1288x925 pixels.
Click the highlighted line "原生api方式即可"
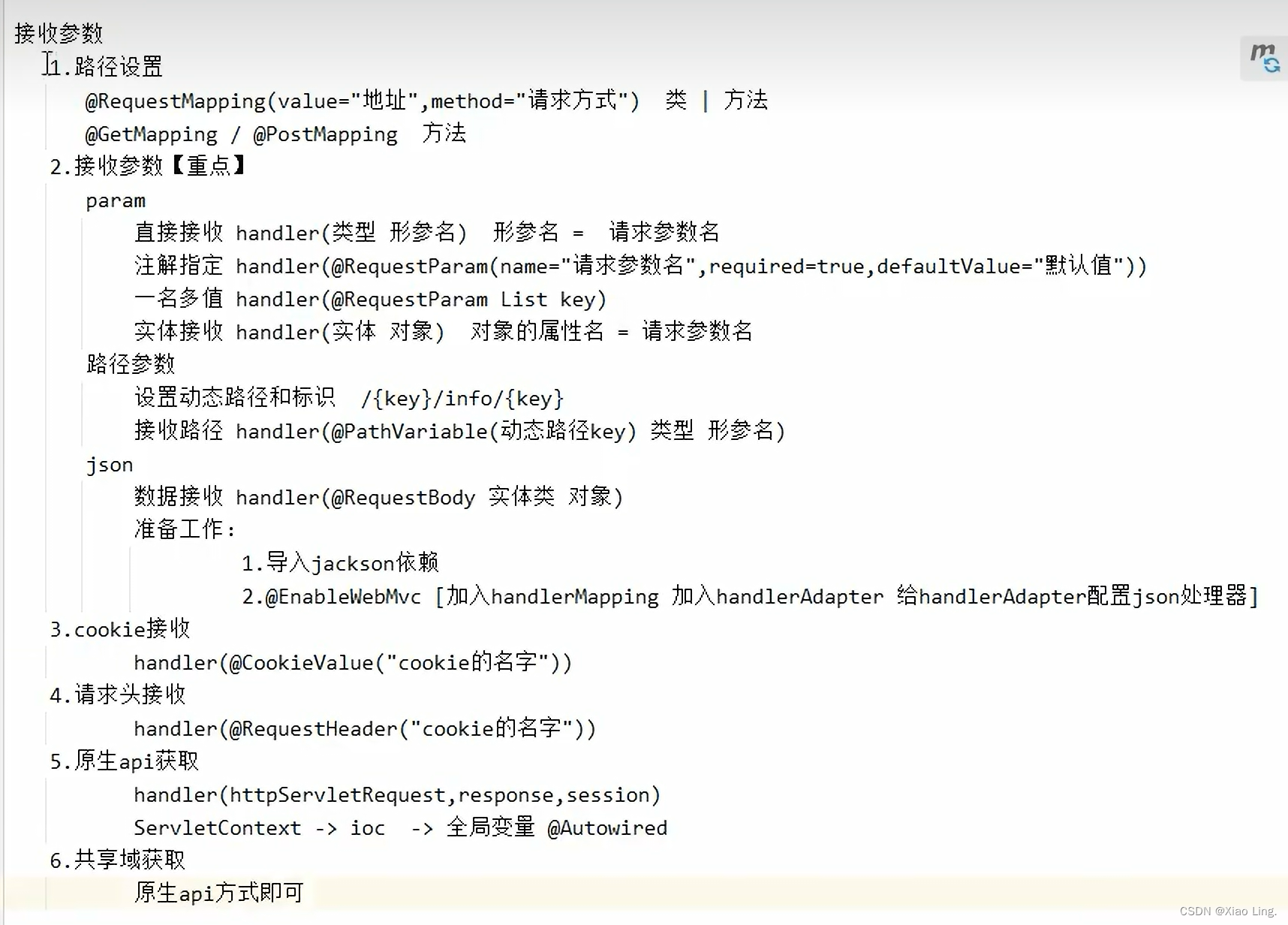(219, 893)
